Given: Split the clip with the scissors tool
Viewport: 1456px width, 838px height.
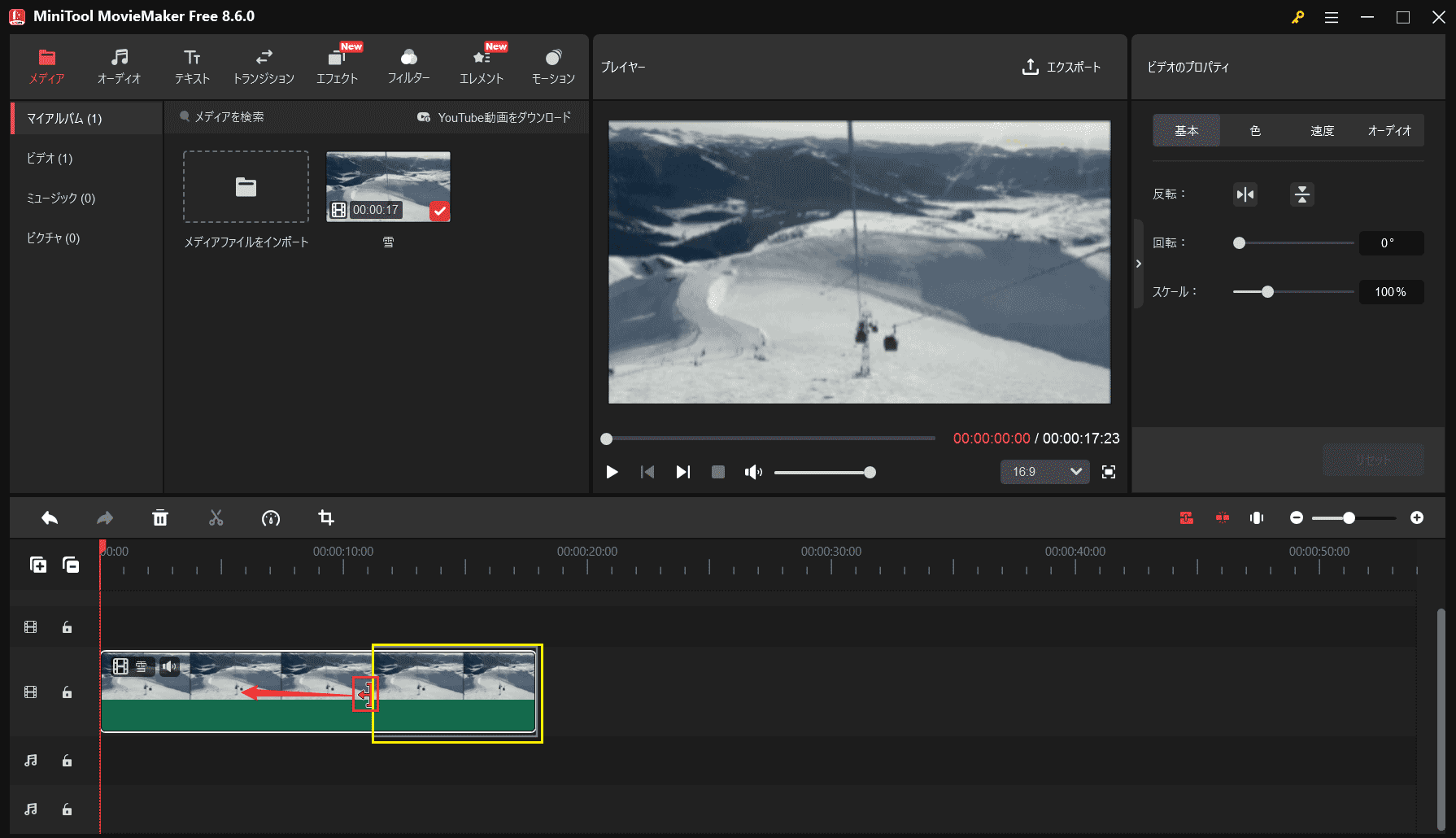Looking at the screenshot, I should click(216, 517).
